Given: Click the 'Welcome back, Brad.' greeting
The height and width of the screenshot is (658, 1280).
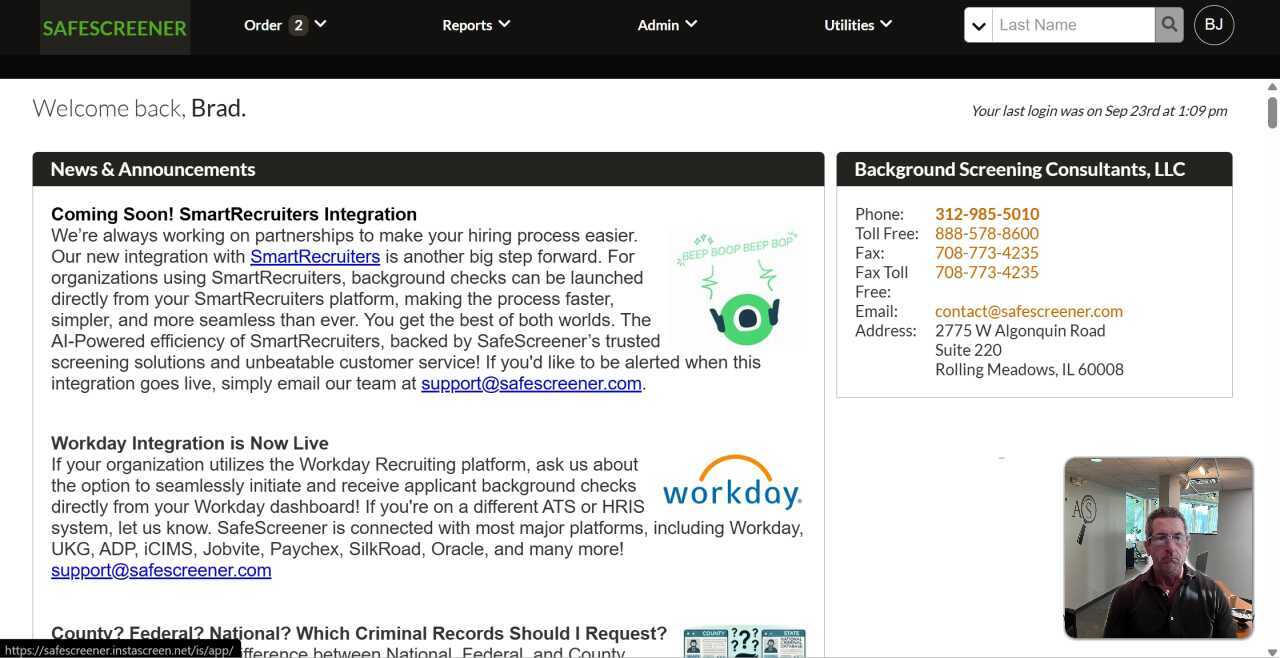Looking at the screenshot, I should [x=139, y=108].
